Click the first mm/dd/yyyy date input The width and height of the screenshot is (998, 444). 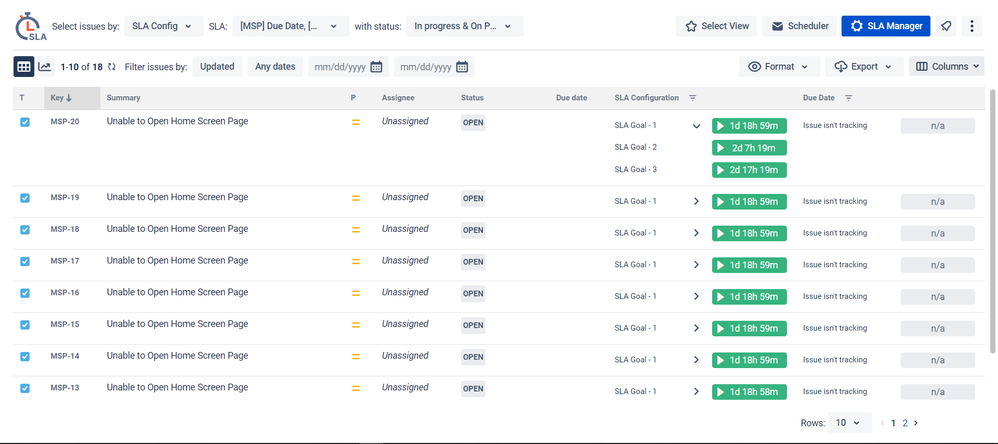point(348,67)
